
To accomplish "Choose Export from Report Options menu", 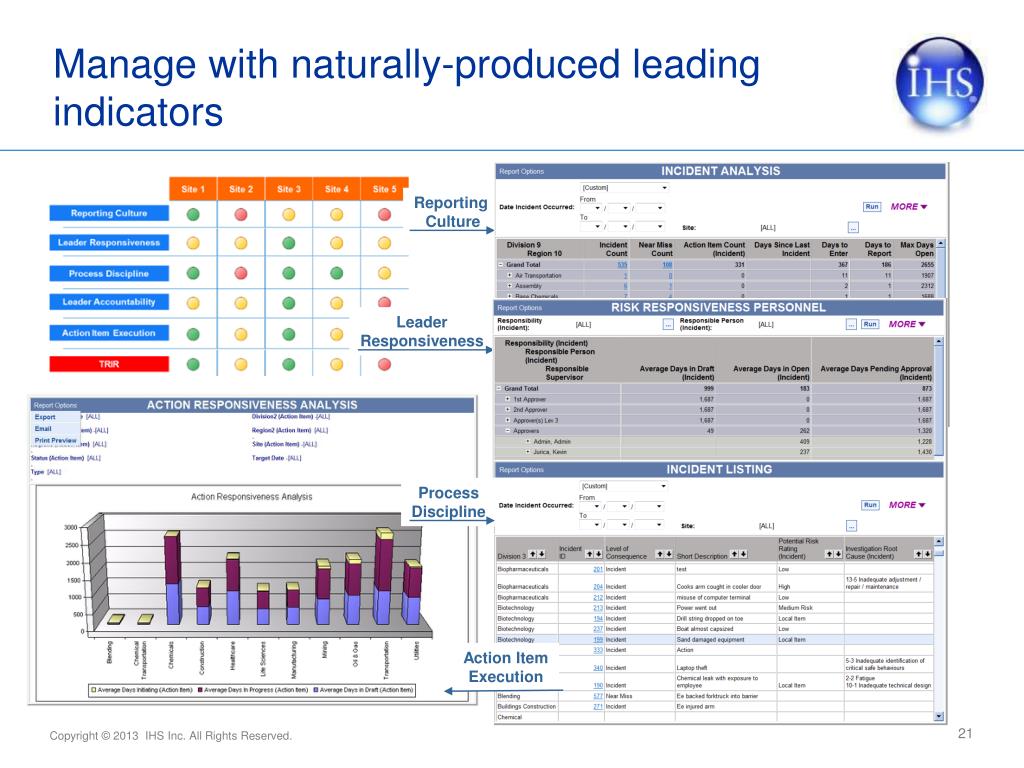I will pyautogui.click(x=45, y=417).
